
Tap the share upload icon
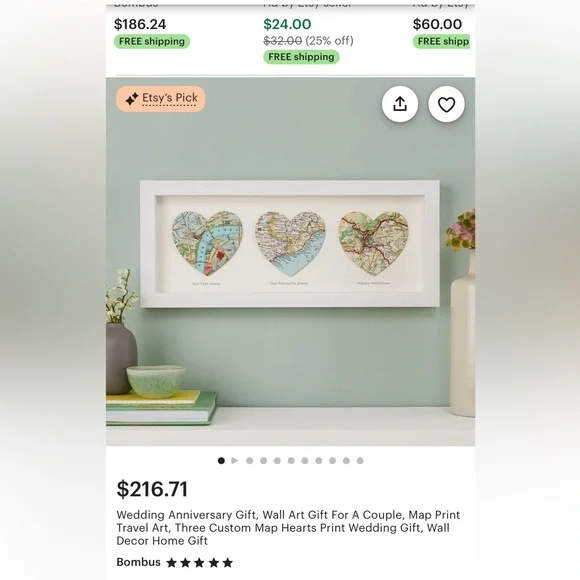coord(400,104)
